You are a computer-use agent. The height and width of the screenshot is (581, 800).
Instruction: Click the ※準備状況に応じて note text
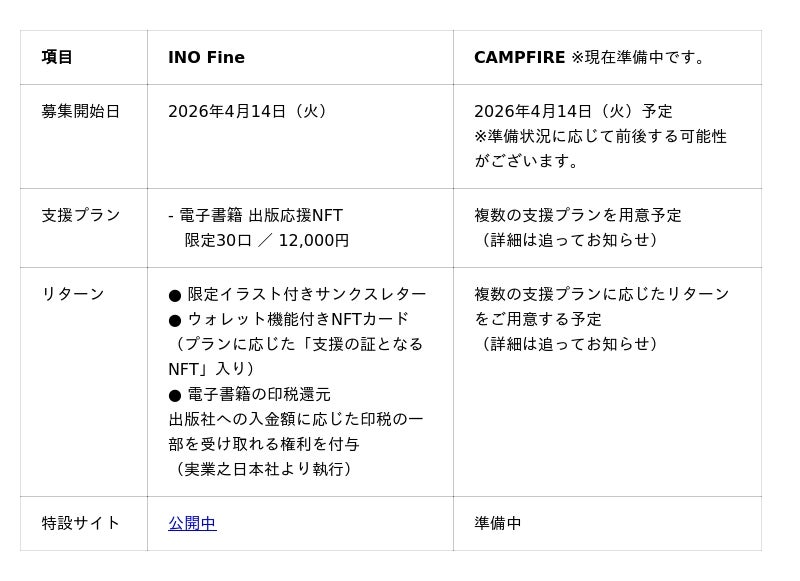(x=600, y=136)
